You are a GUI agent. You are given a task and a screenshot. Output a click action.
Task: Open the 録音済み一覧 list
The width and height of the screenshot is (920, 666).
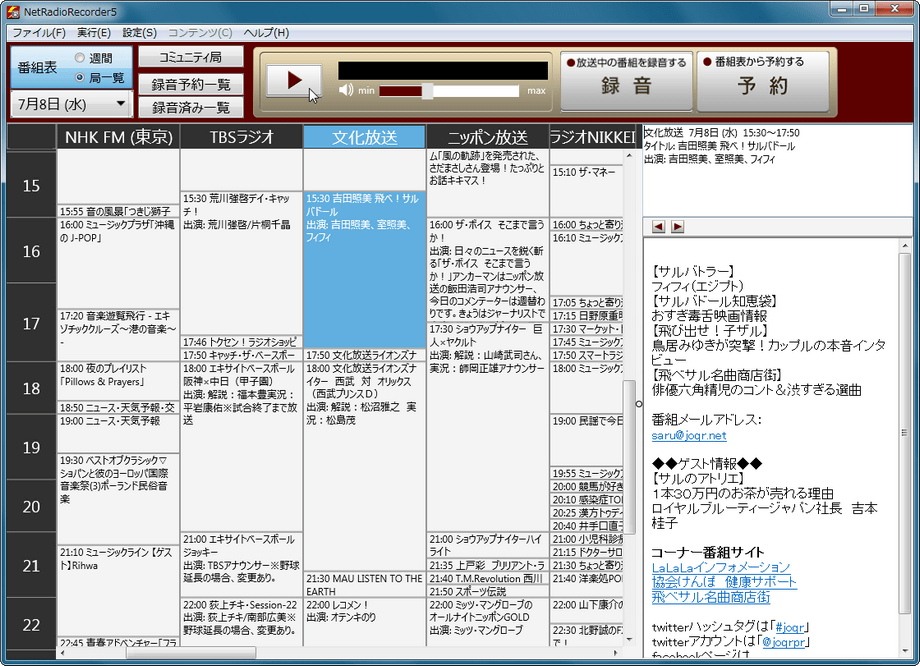point(191,107)
